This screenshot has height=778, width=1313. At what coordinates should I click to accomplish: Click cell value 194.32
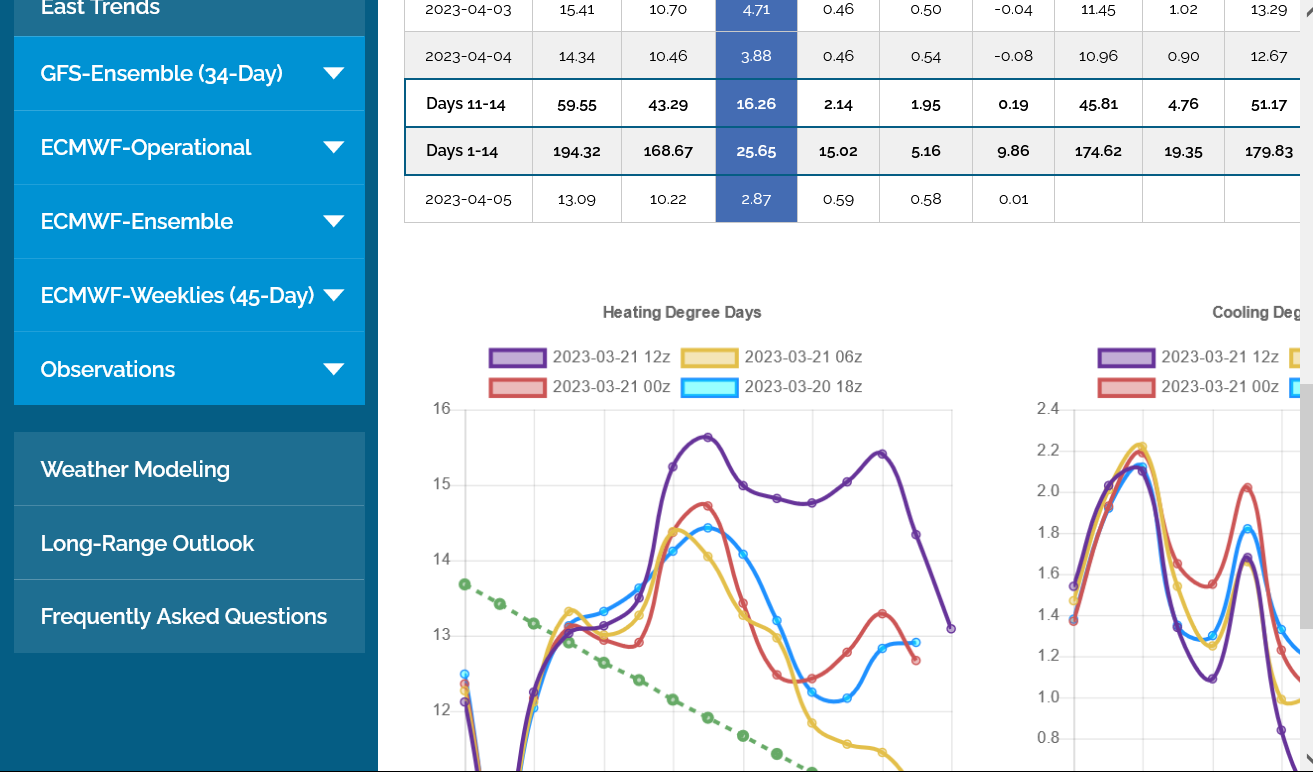(x=577, y=152)
